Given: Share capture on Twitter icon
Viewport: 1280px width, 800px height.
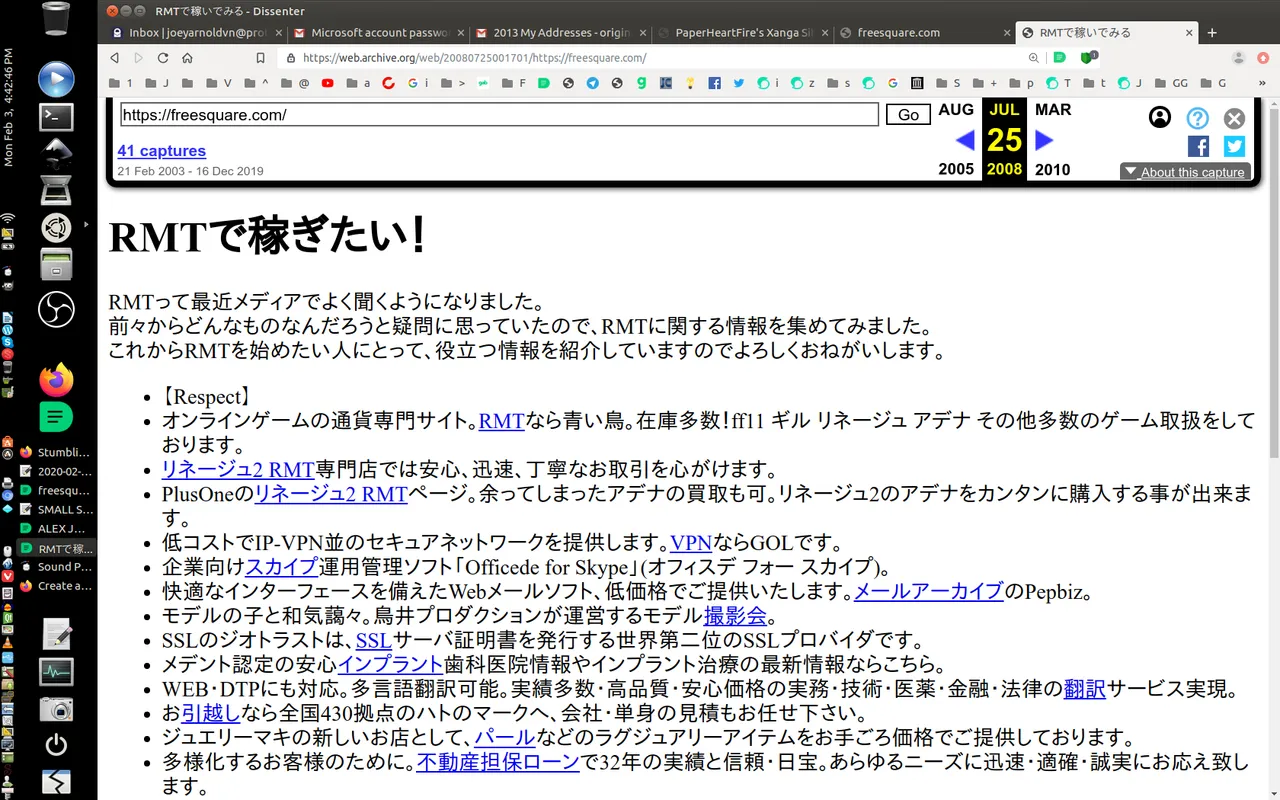Looking at the screenshot, I should pos(1235,146).
